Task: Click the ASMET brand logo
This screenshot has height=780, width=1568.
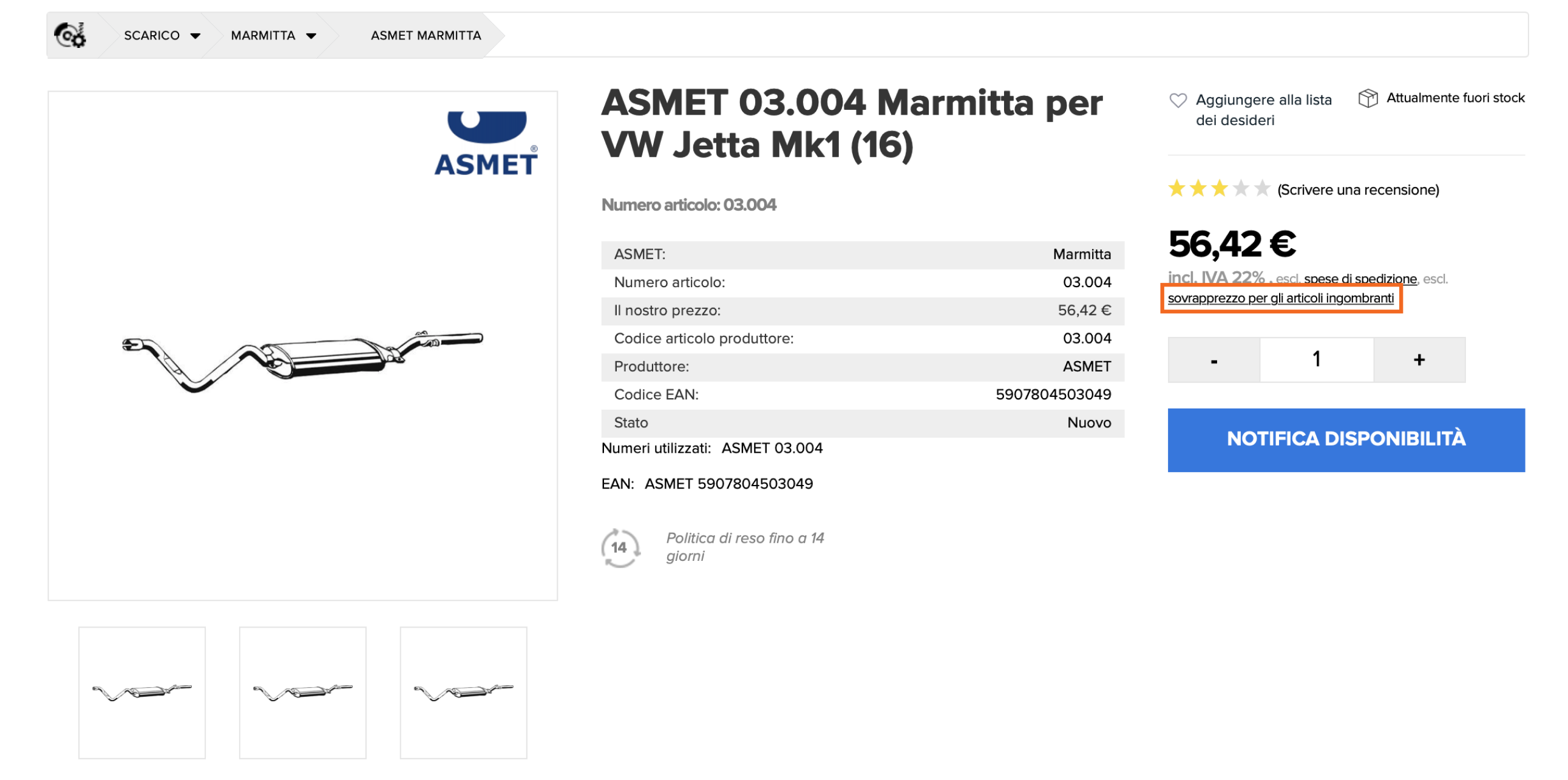Action: coord(486,144)
